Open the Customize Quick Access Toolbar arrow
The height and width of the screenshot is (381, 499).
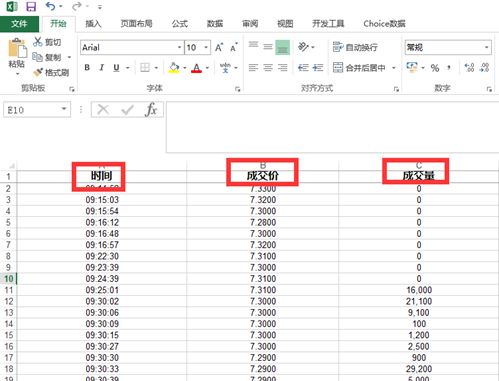click(x=100, y=7)
